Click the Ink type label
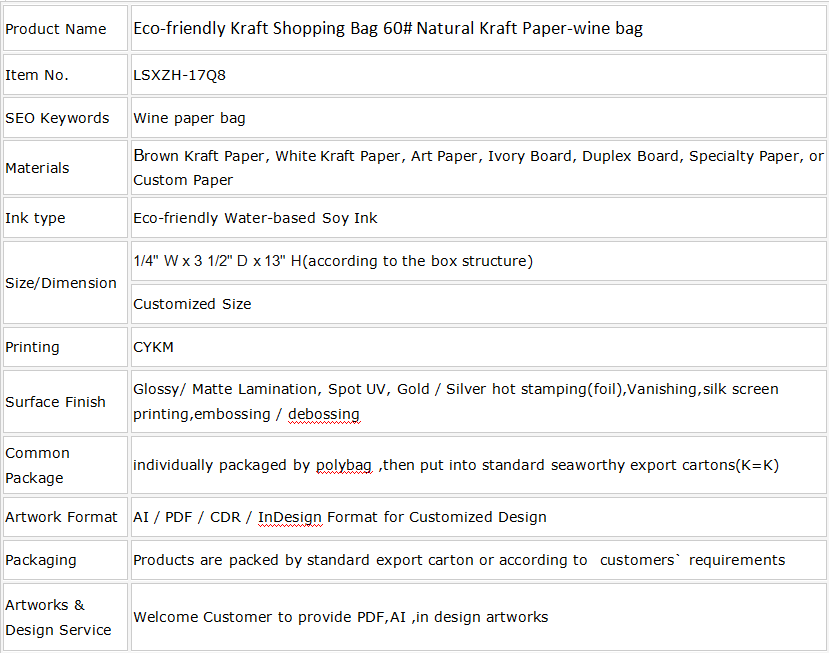Viewport: 829px width, 653px height. (x=35, y=218)
